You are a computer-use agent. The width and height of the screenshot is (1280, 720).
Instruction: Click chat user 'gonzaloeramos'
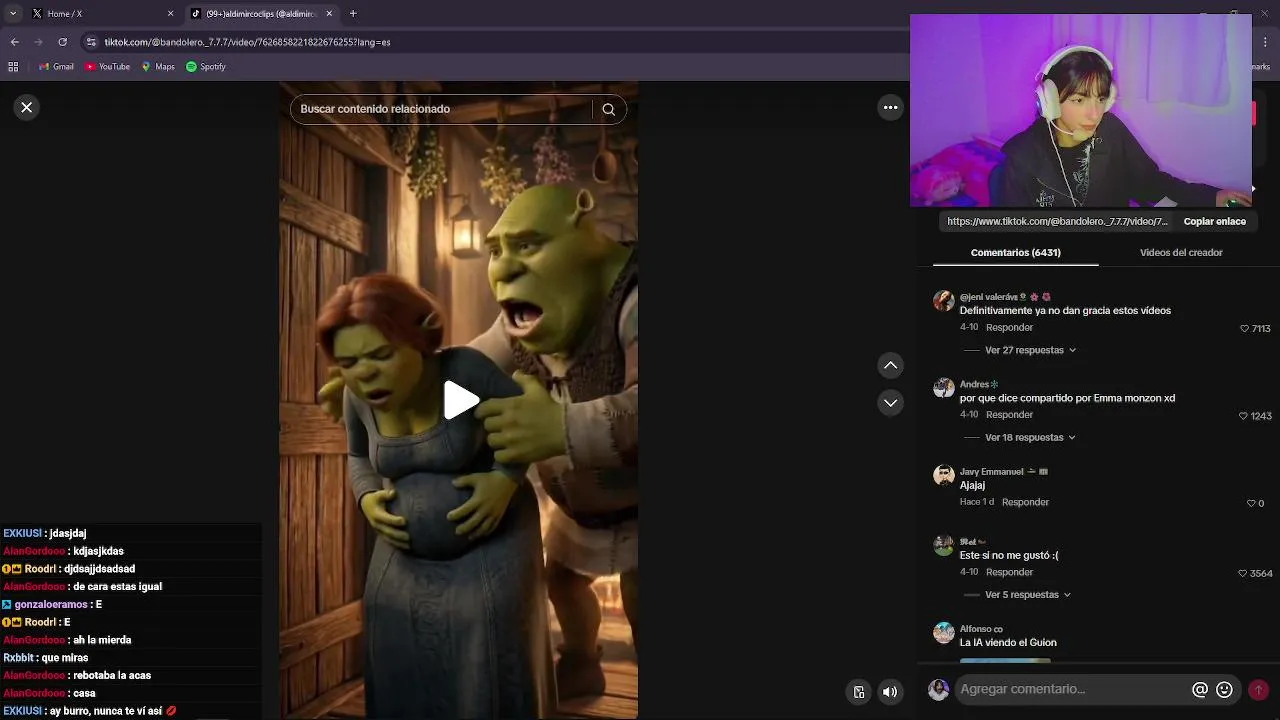[x=51, y=604]
